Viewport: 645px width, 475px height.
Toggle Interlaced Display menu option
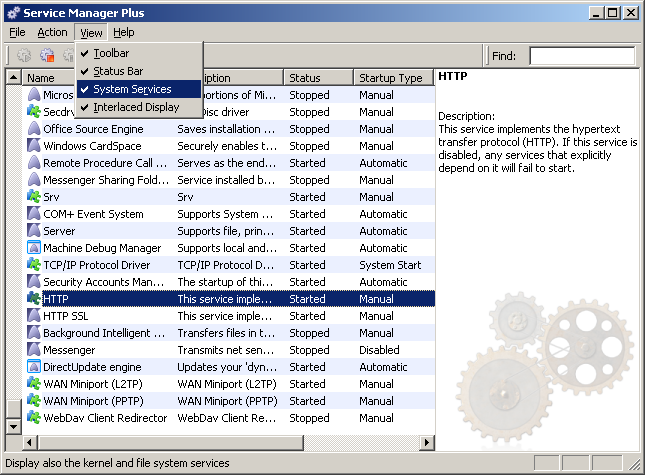tap(139, 107)
